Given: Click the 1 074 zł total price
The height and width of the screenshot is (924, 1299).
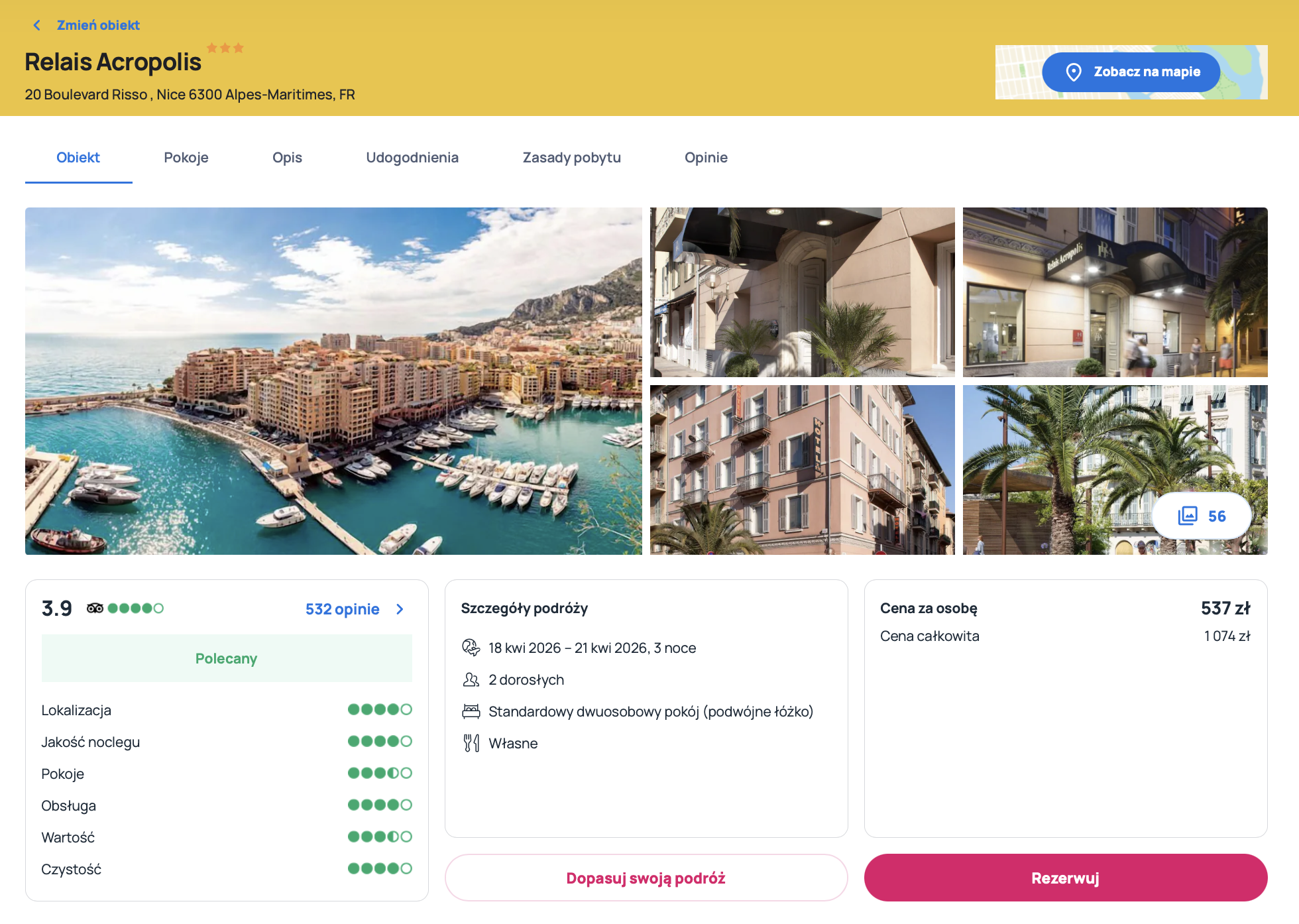Looking at the screenshot, I should [1227, 636].
